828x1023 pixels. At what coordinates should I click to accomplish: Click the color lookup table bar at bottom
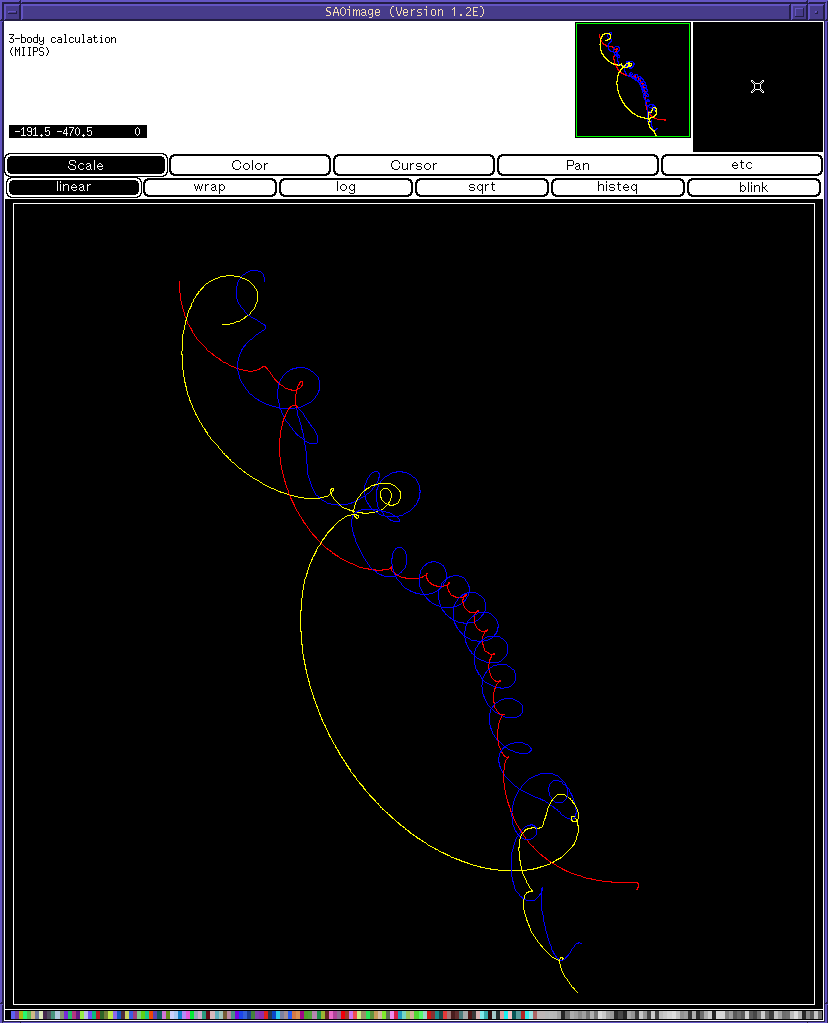coord(414,1013)
